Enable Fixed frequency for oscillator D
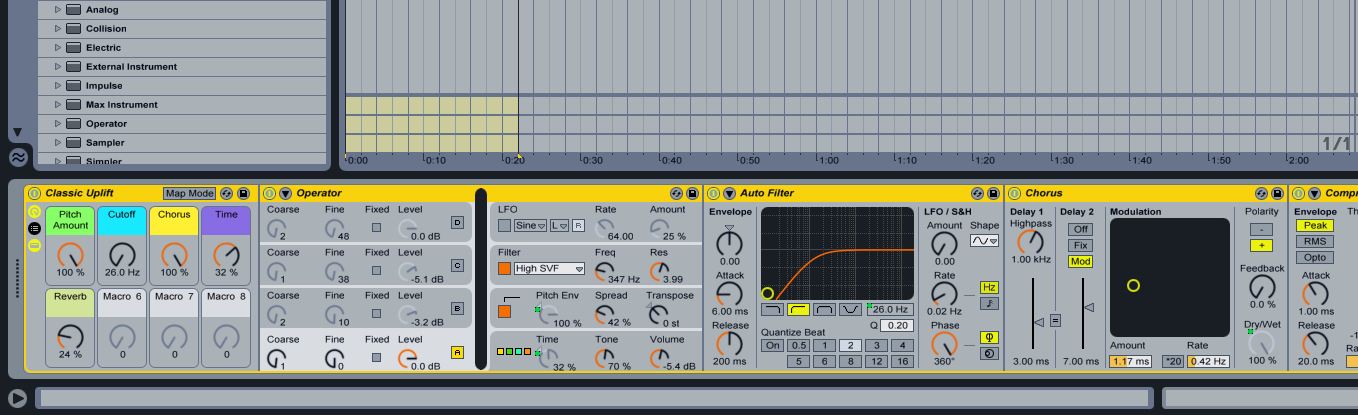 [x=376, y=228]
